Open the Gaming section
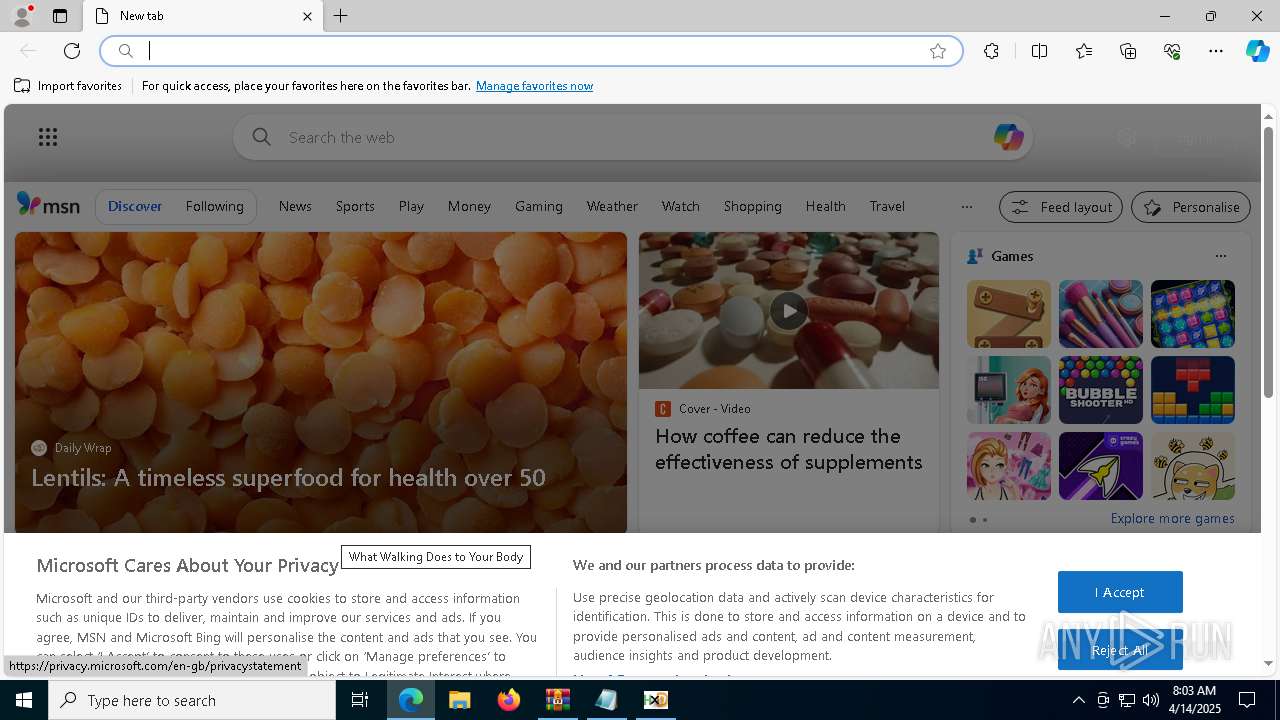The width and height of the screenshot is (1280, 720). [539, 206]
